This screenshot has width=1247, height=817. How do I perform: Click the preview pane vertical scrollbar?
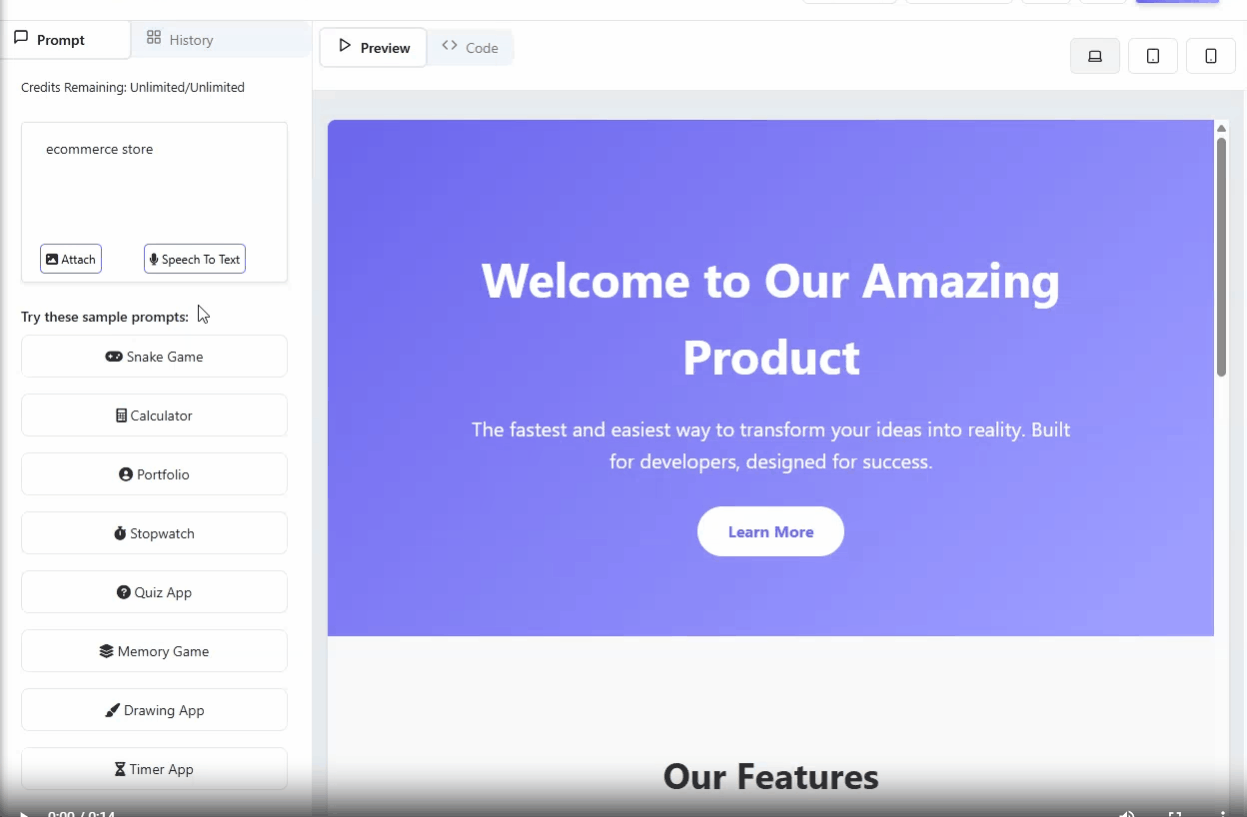coord(1221,257)
